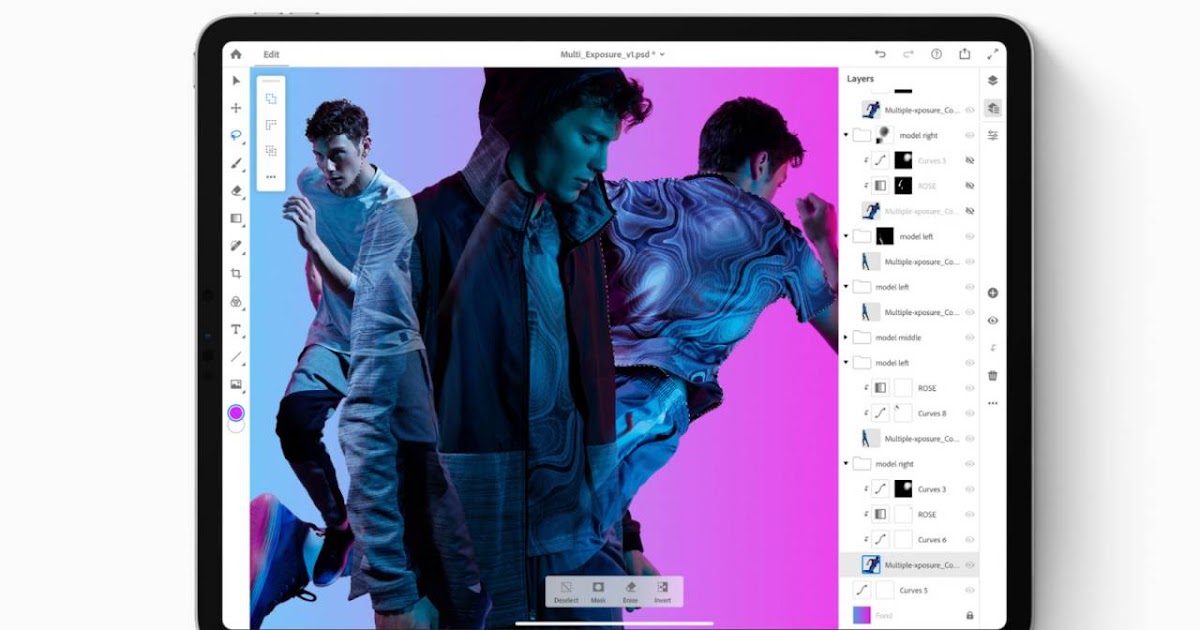Select the Place Image tool
Viewport: 1200px width, 630px height.
pos(236,384)
